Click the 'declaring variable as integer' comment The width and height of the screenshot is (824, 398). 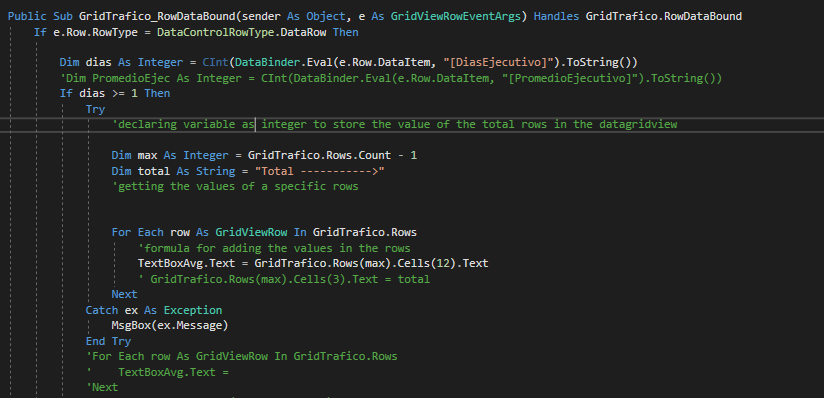point(394,125)
